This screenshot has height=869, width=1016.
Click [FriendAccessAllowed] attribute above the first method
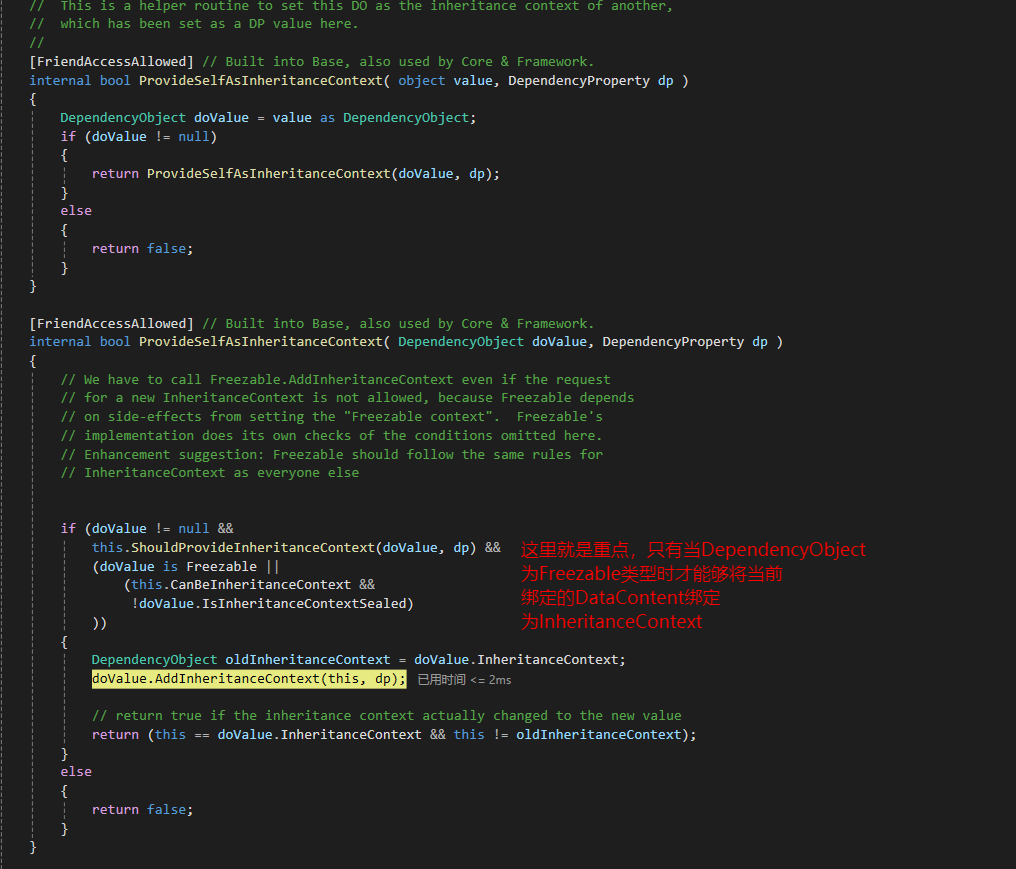[111, 62]
